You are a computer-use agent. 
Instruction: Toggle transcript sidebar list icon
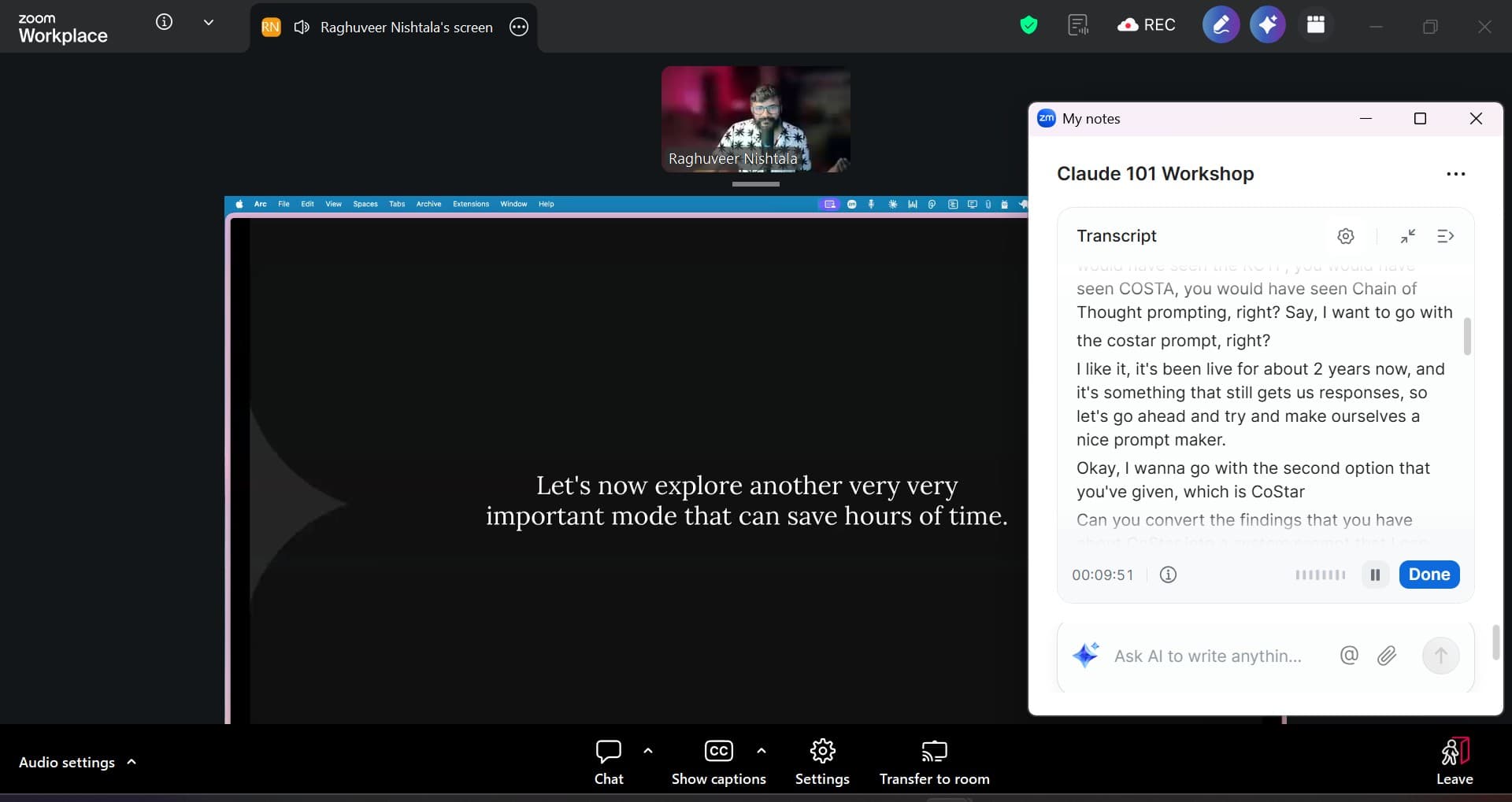click(x=1445, y=236)
